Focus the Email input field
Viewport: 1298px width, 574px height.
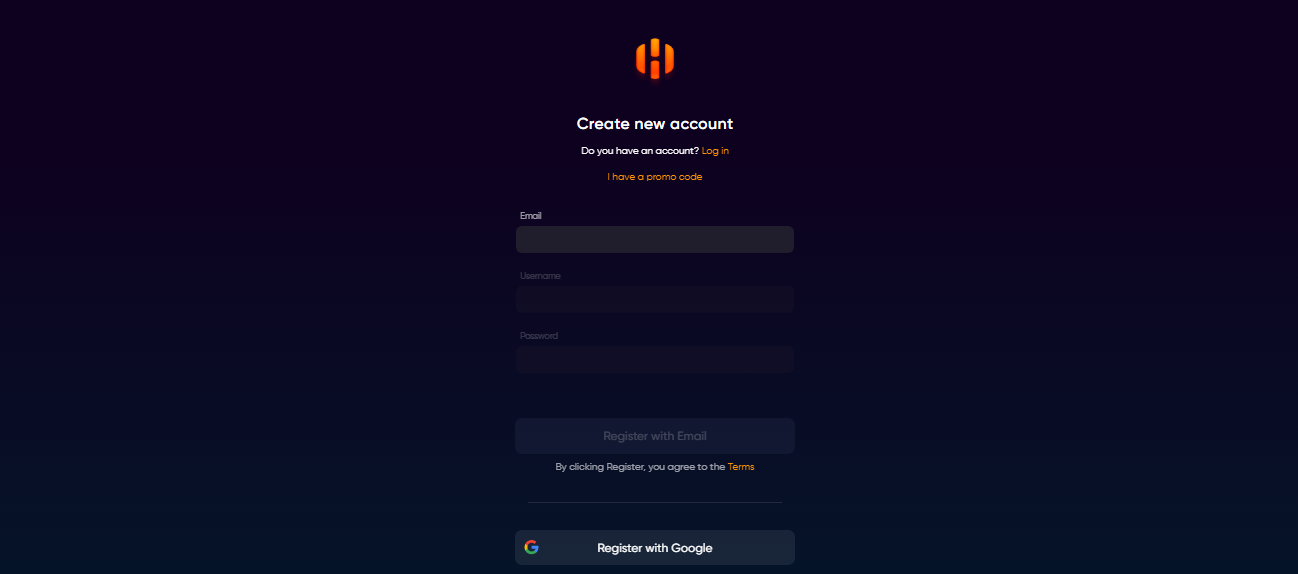pyautogui.click(x=655, y=240)
